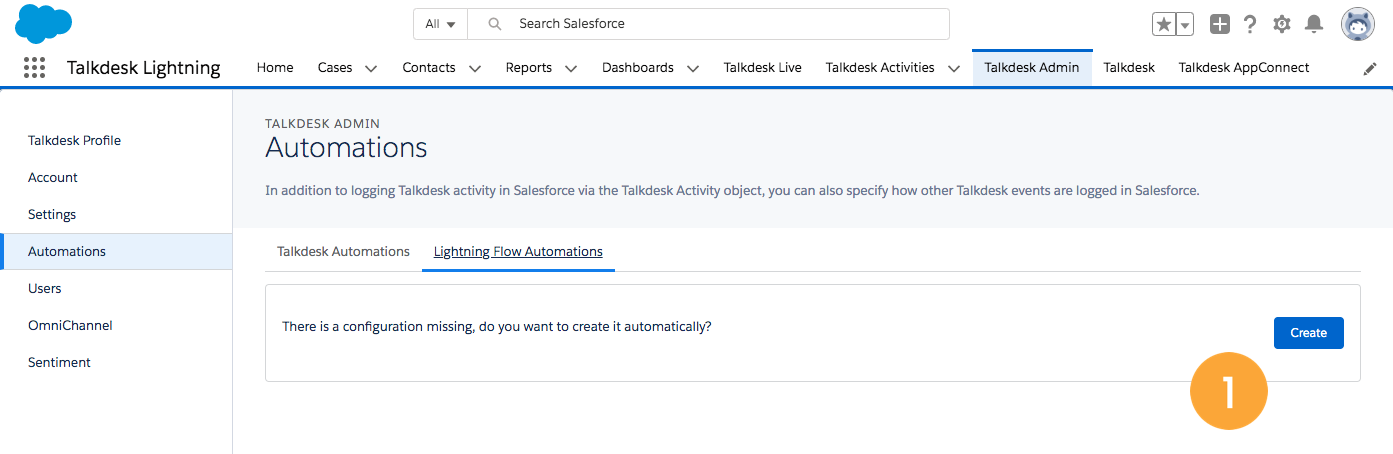Viewport: 1393px width, 454px height.
Task: Expand the Reports tab chevron
Action: pyautogui.click(x=571, y=69)
